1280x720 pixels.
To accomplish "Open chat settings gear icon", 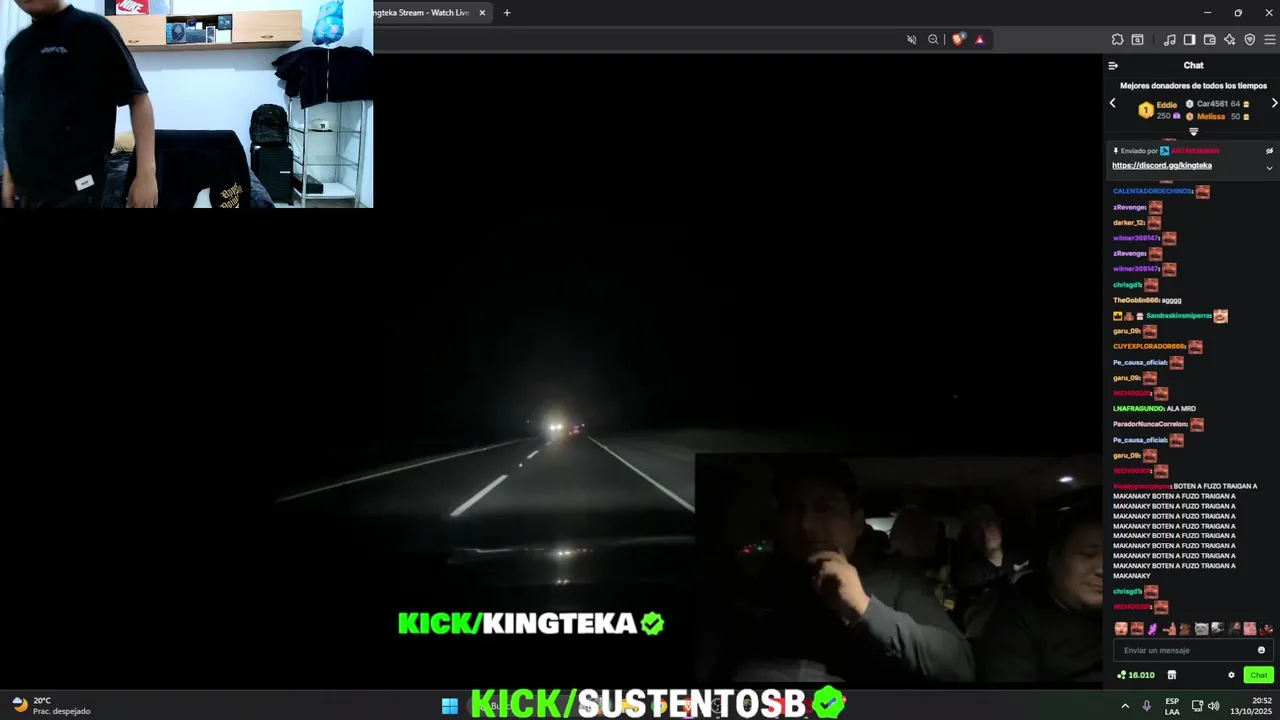I will (x=1231, y=675).
